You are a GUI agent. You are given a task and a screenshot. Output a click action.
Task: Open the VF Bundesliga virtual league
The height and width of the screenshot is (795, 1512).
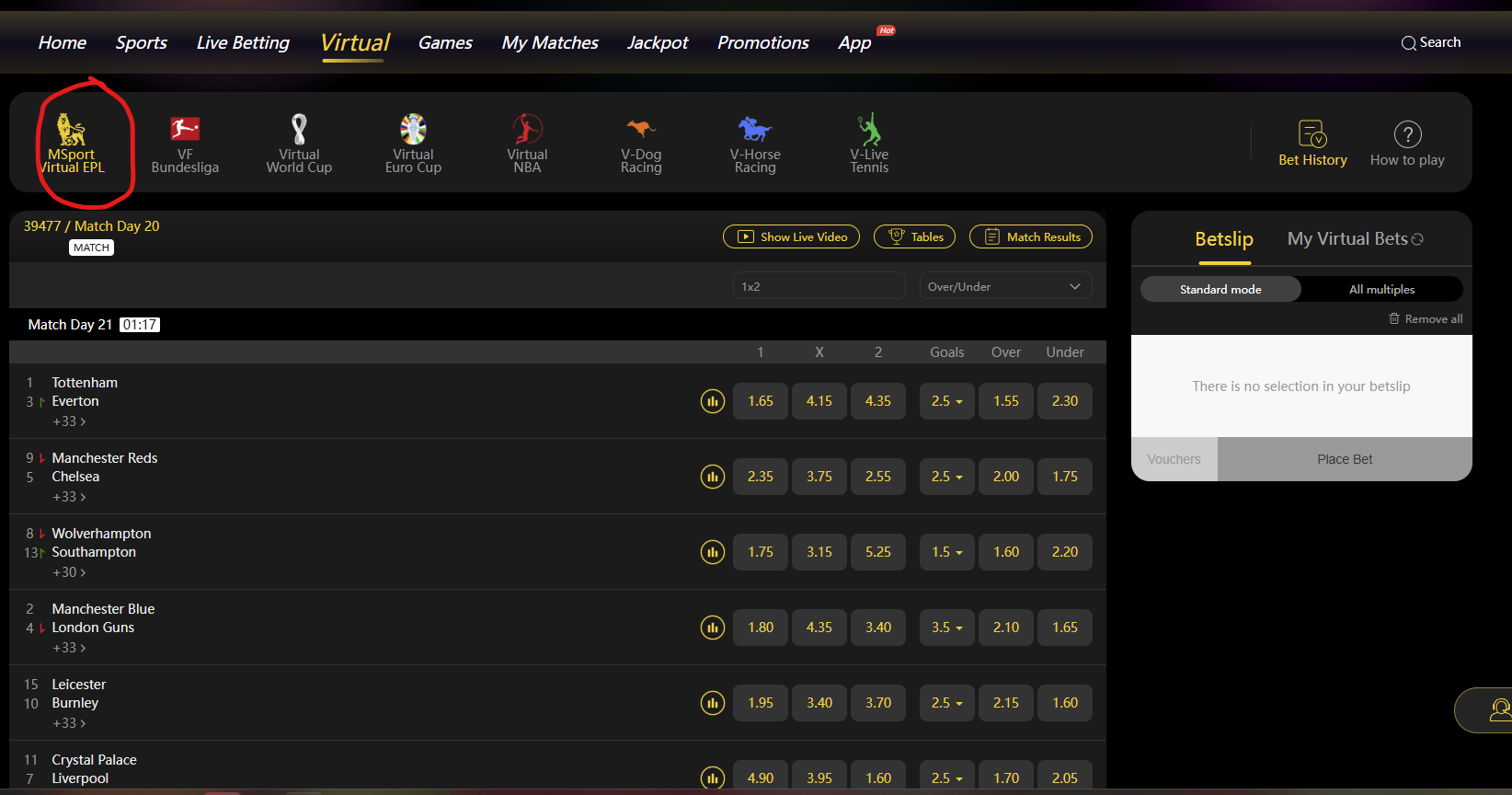click(x=185, y=131)
